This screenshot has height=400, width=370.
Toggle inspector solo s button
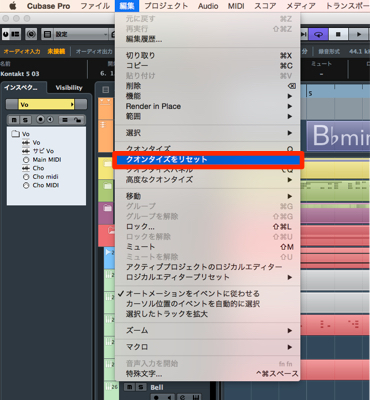click(x=25, y=120)
